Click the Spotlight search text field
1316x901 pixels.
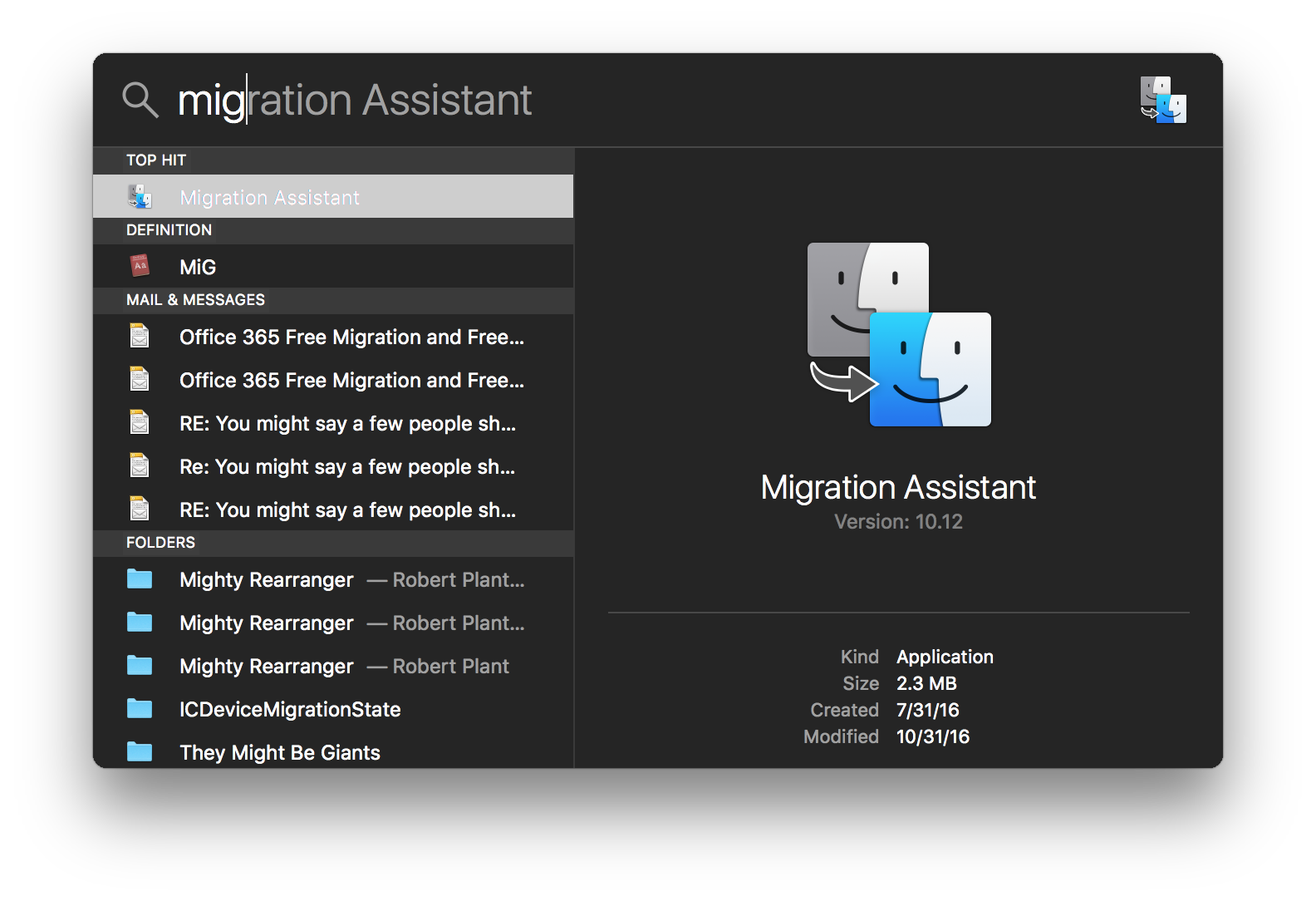tap(648, 100)
